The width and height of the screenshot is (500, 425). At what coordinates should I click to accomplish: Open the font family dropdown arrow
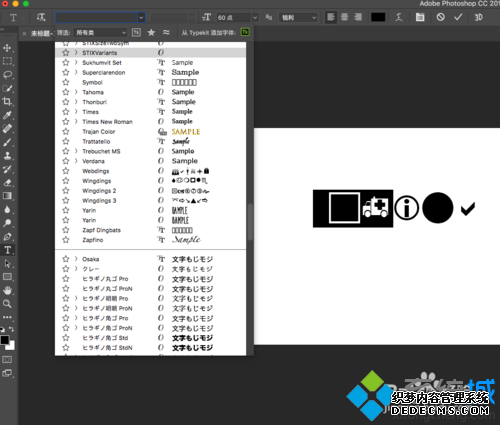pos(141,17)
